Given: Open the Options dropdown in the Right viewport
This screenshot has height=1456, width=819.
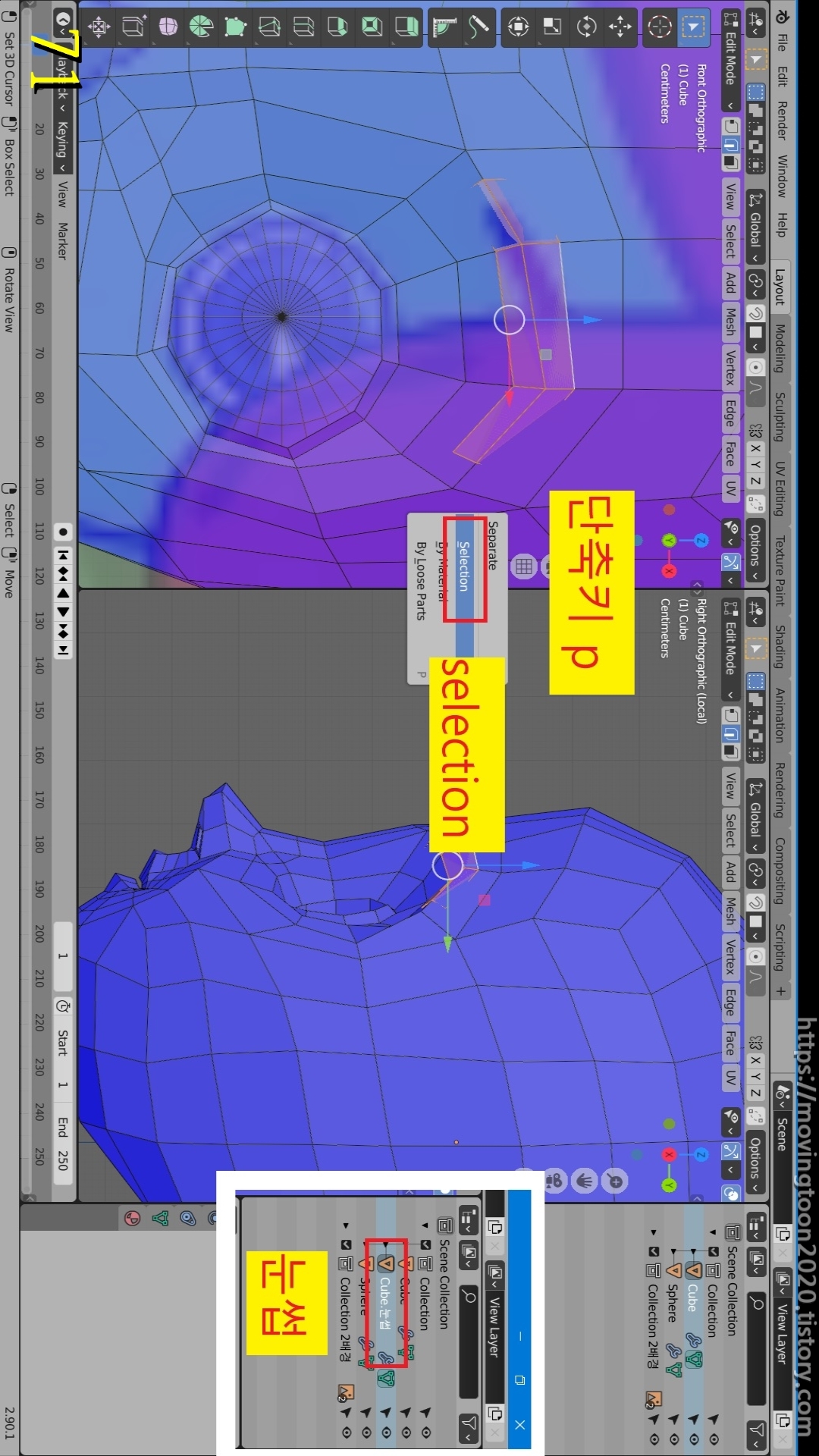Looking at the screenshot, I should pos(755,1162).
